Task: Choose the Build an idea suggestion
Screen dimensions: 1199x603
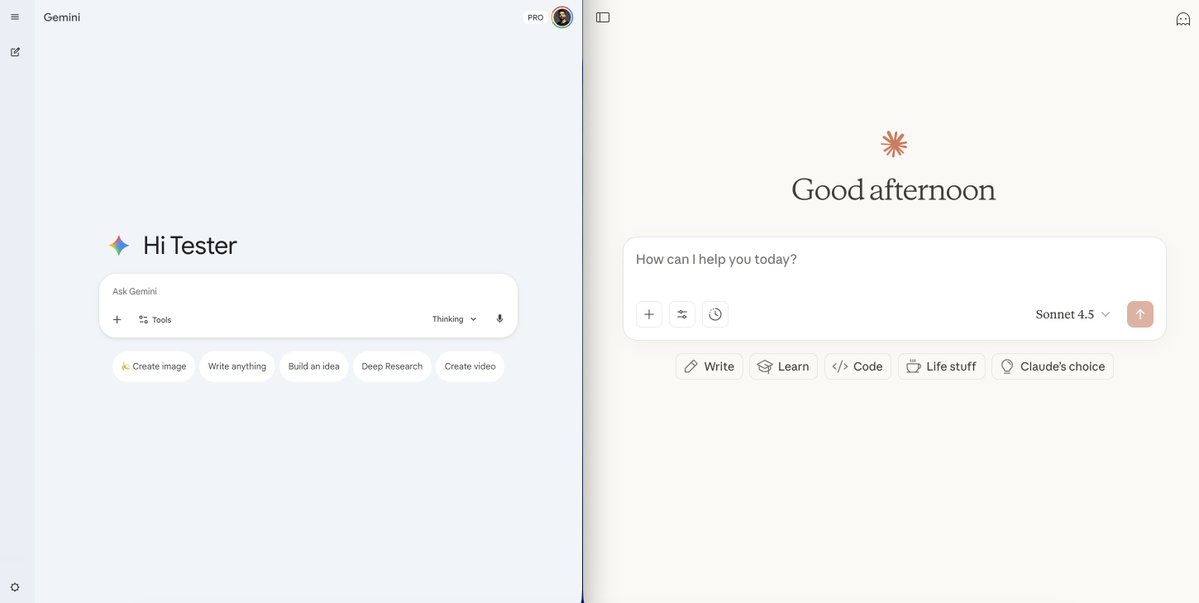Action: coord(314,366)
